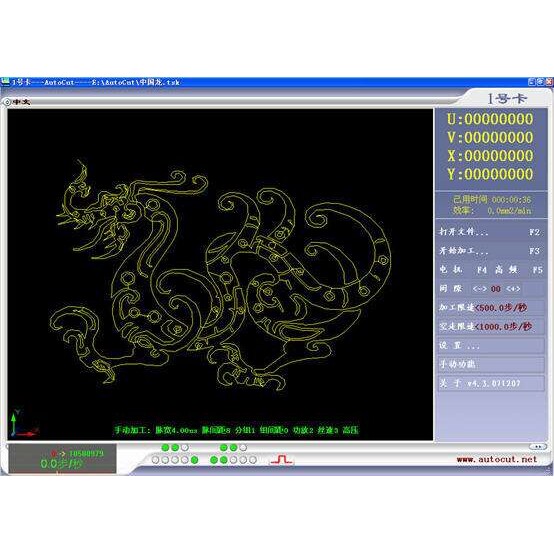
Task: Decrease the gap with the <-> button
Action: click(479, 289)
